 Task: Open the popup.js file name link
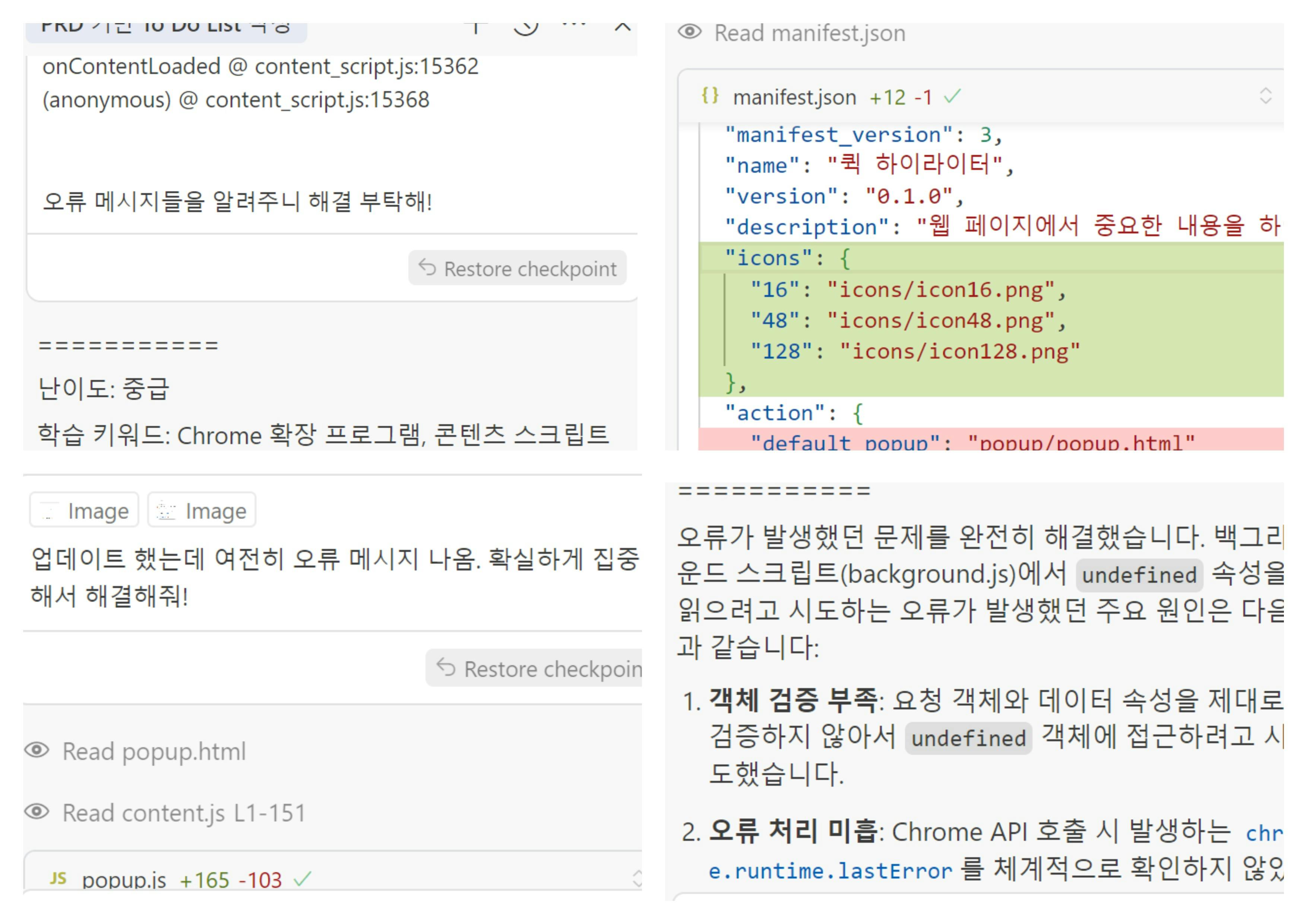tap(124, 880)
